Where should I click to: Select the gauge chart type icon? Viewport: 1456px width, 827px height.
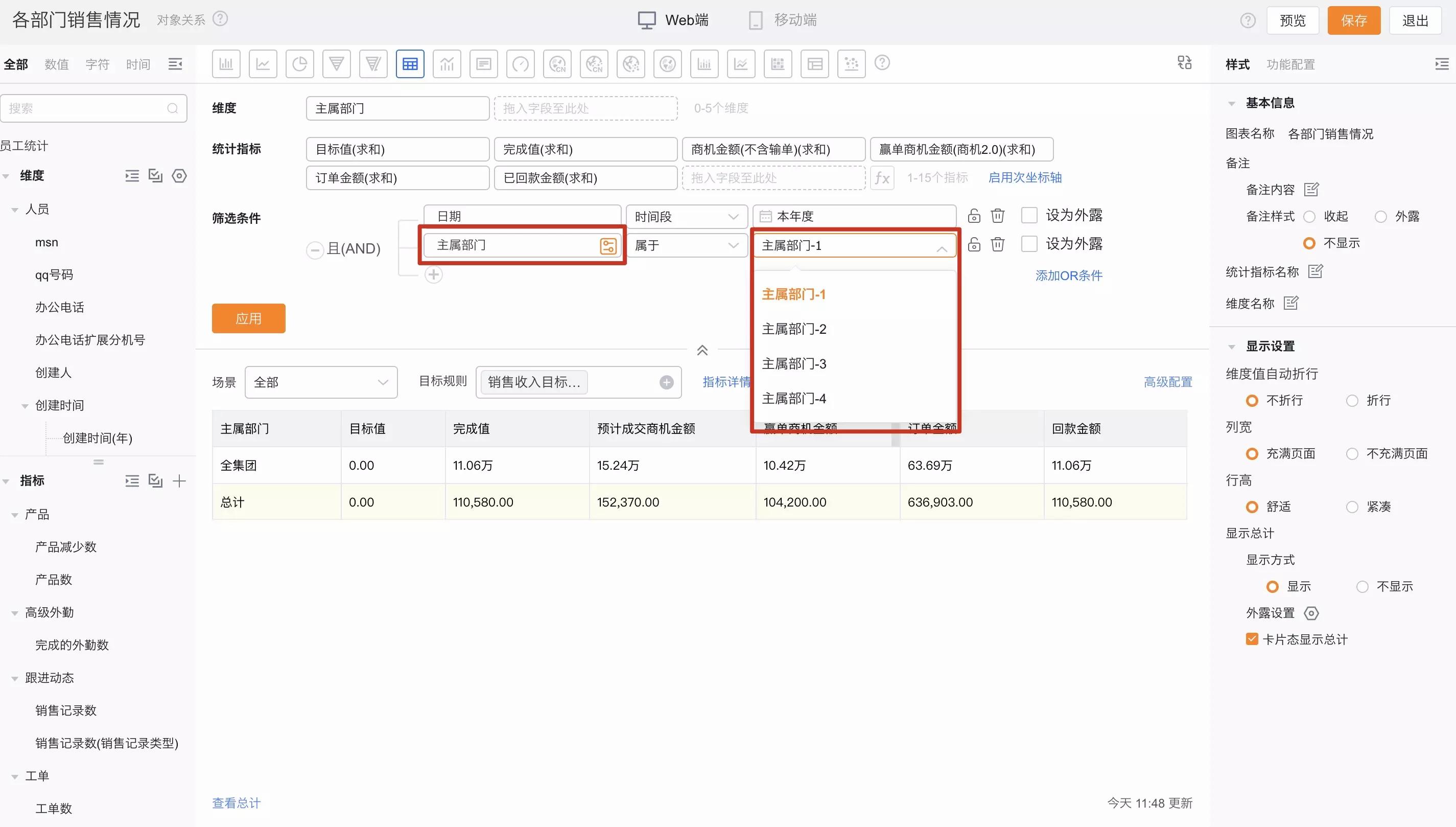coord(521,63)
